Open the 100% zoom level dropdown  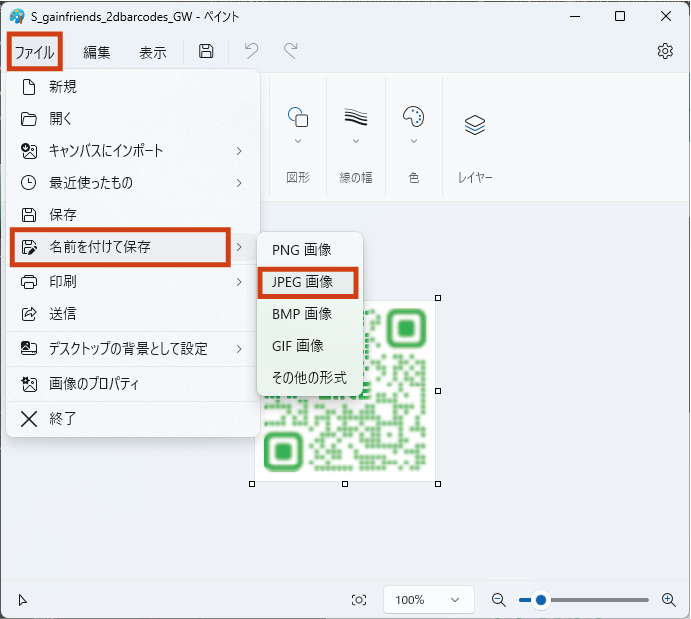(428, 600)
